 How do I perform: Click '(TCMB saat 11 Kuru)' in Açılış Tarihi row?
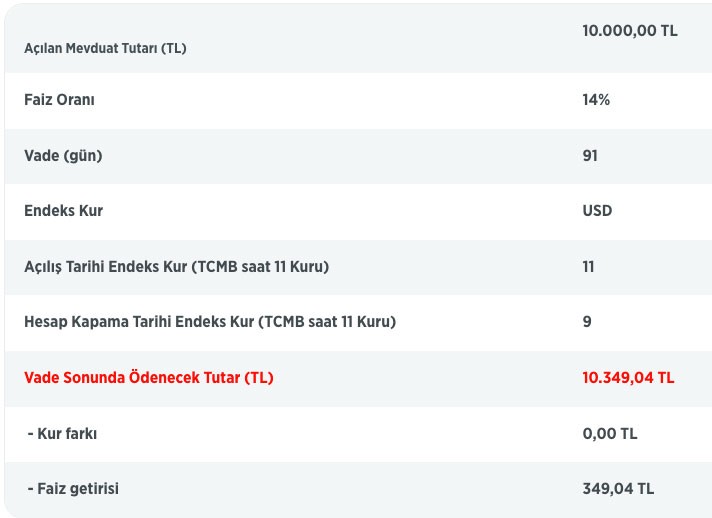tap(264, 267)
